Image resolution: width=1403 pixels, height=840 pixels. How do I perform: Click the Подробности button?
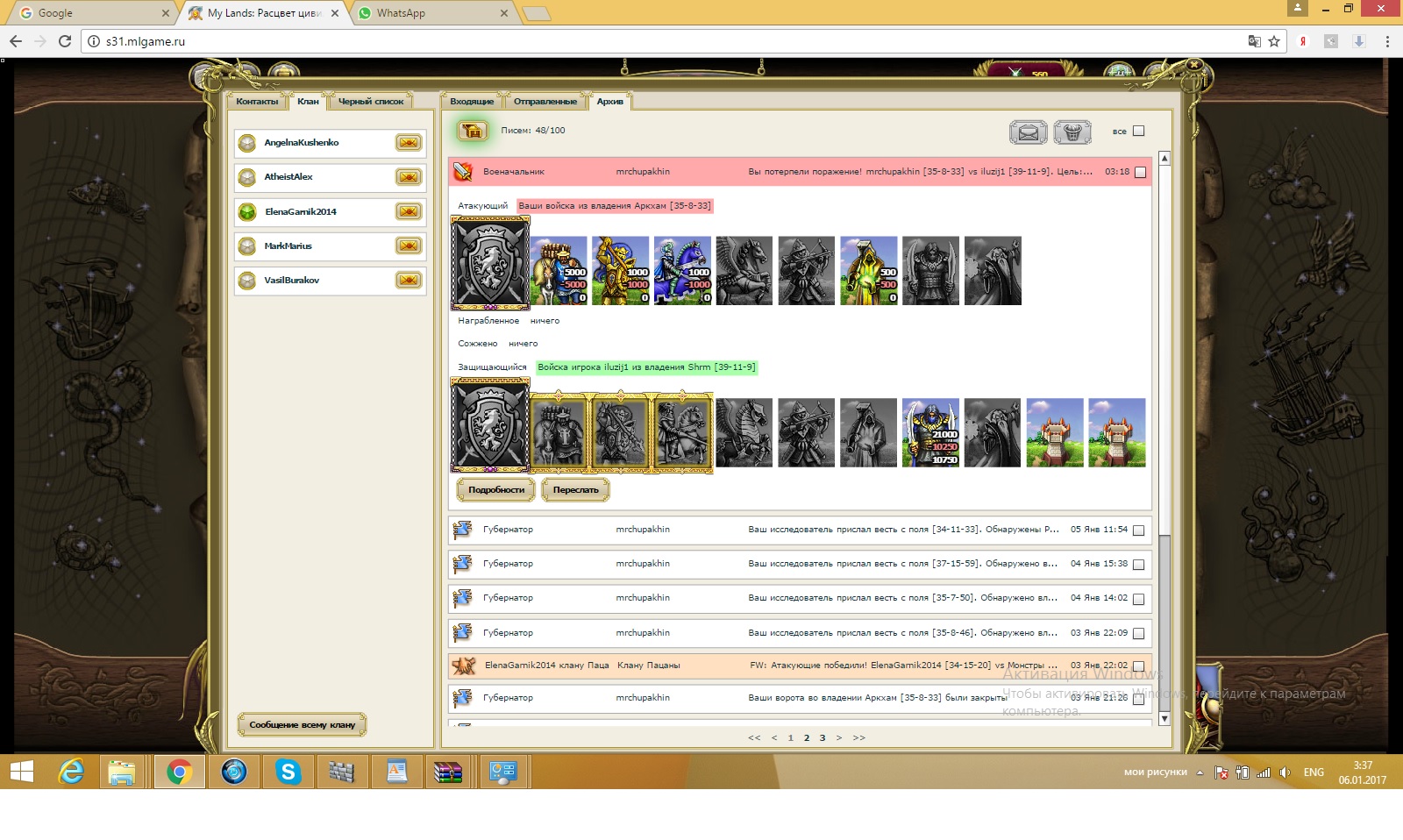point(496,490)
